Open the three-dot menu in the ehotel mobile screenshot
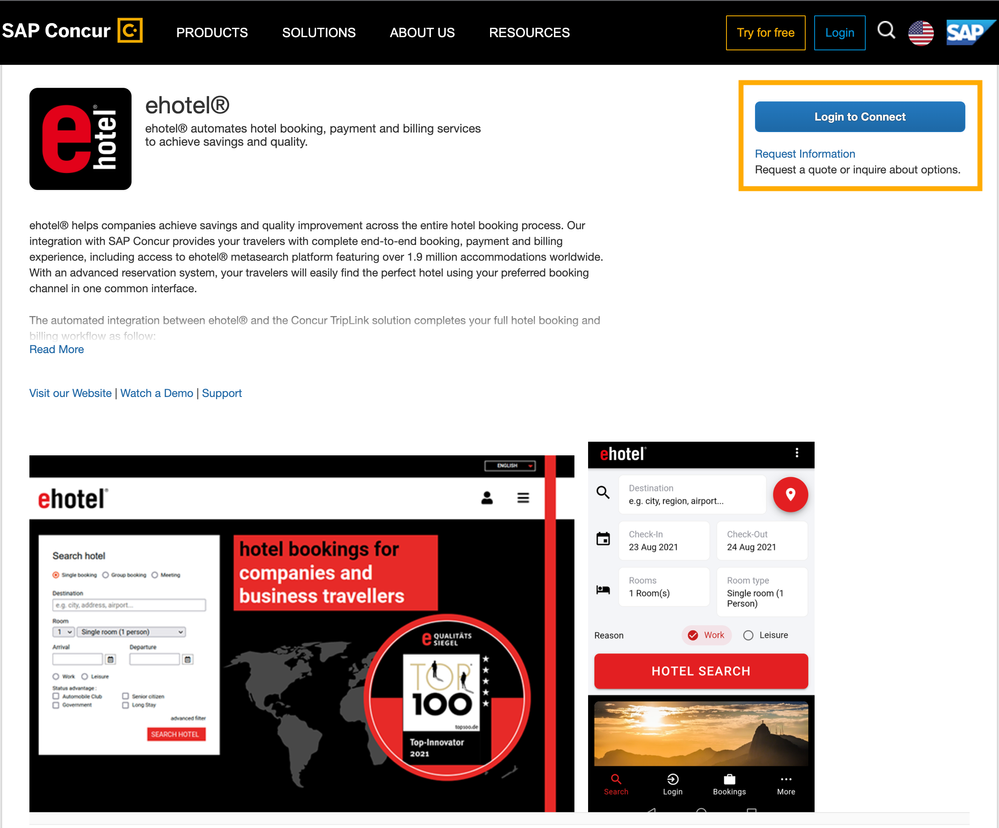The image size is (999, 828). 796,453
